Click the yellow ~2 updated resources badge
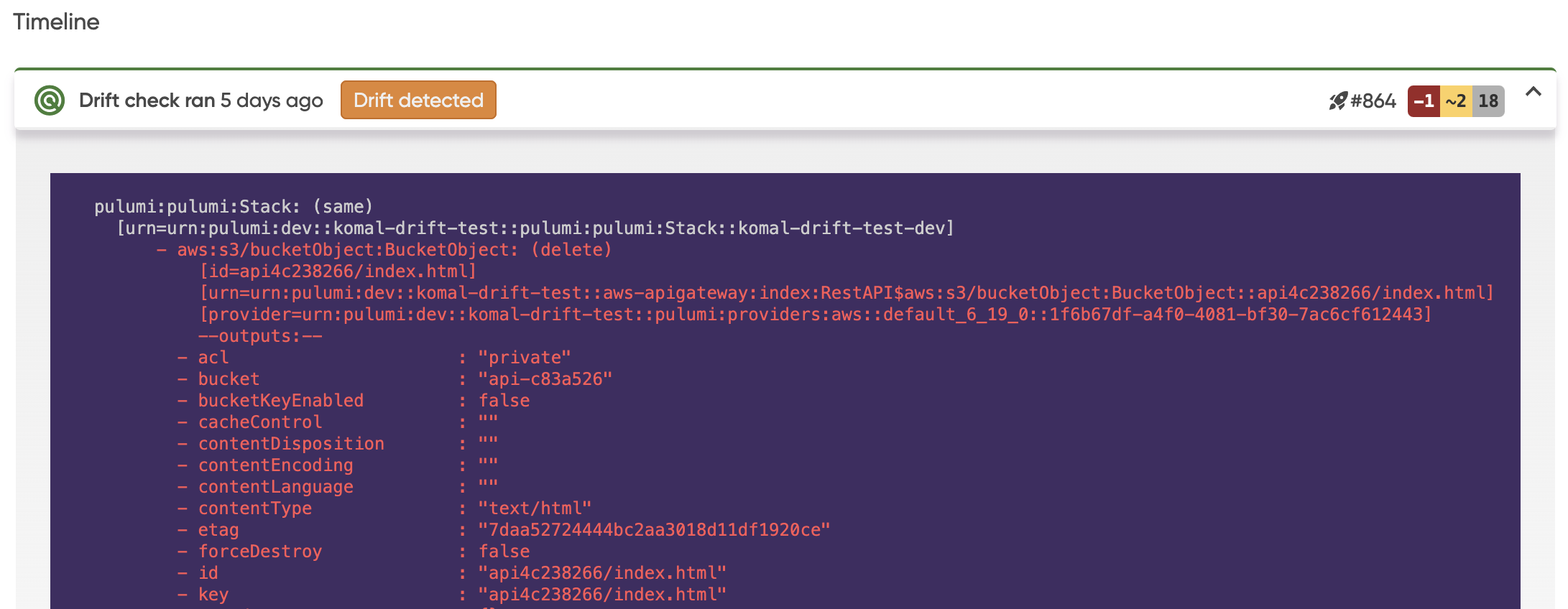The height and width of the screenshot is (609, 1568). (1456, 101)
